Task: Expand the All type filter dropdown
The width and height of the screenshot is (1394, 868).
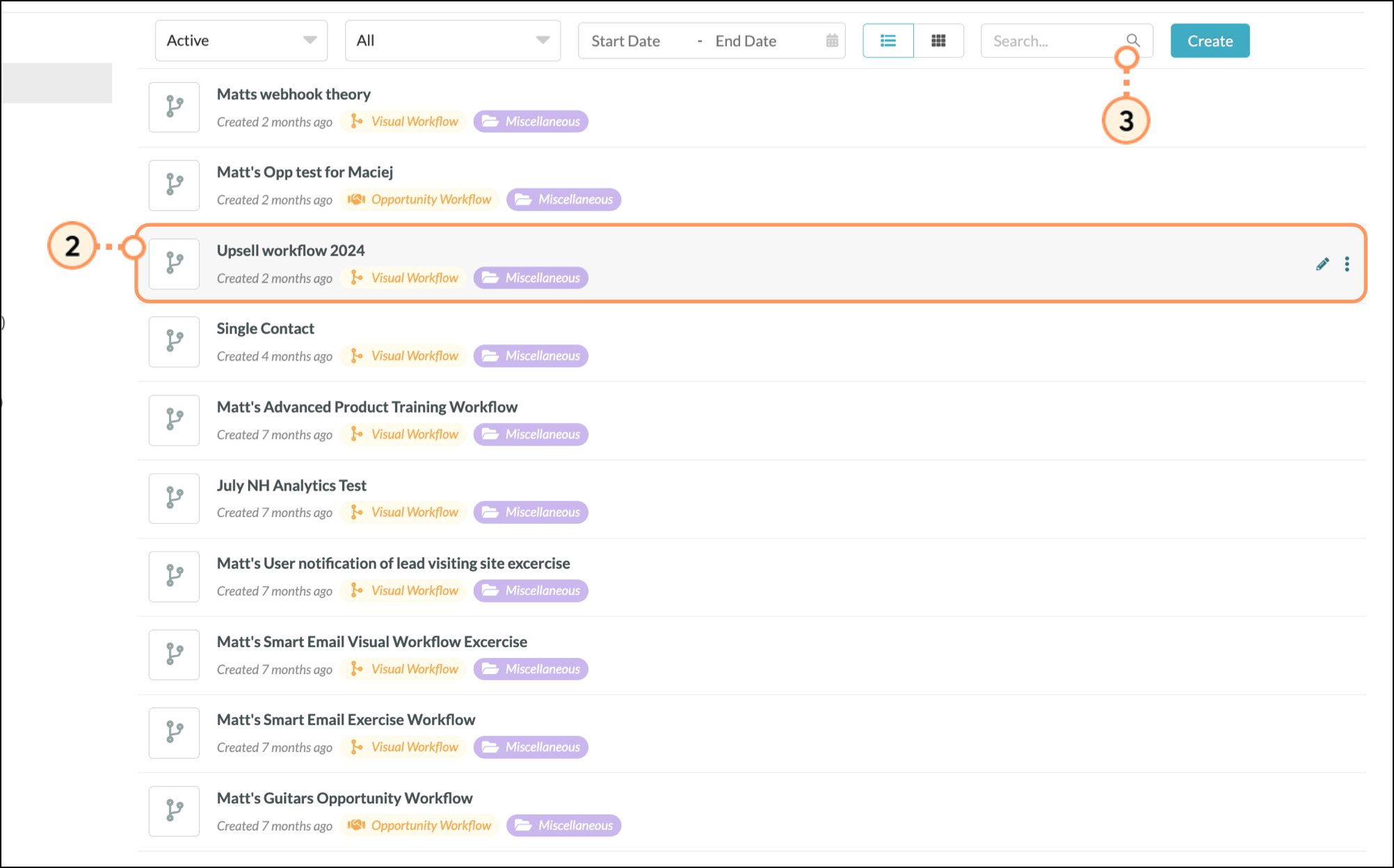Action: [x=453, y=40]
